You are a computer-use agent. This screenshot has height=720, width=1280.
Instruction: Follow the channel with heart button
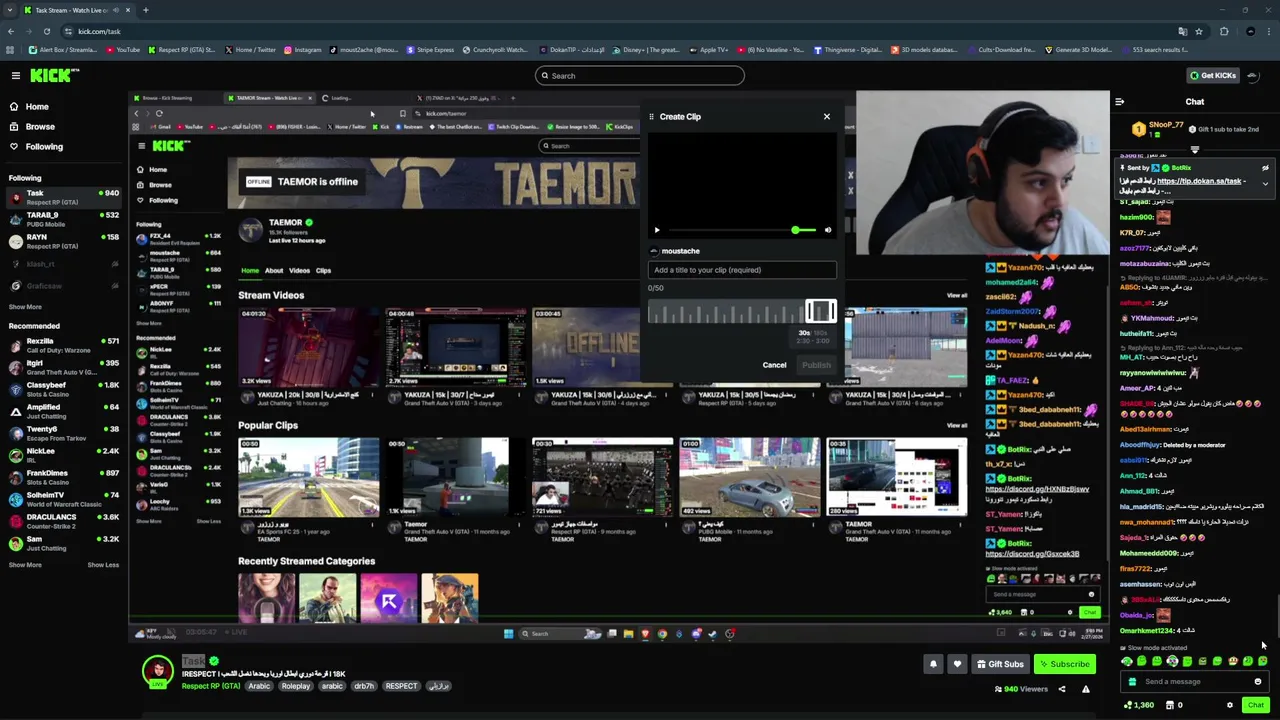tap(957, 664)
